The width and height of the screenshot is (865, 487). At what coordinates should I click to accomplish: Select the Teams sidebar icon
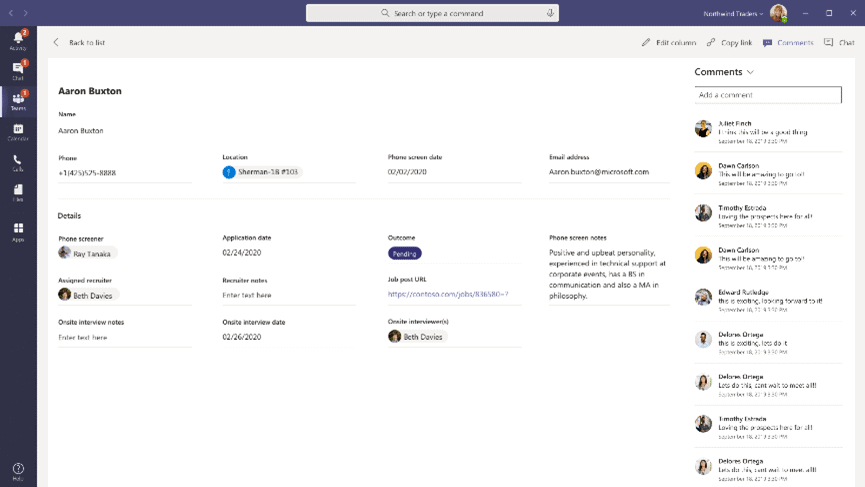coord(18,101)
